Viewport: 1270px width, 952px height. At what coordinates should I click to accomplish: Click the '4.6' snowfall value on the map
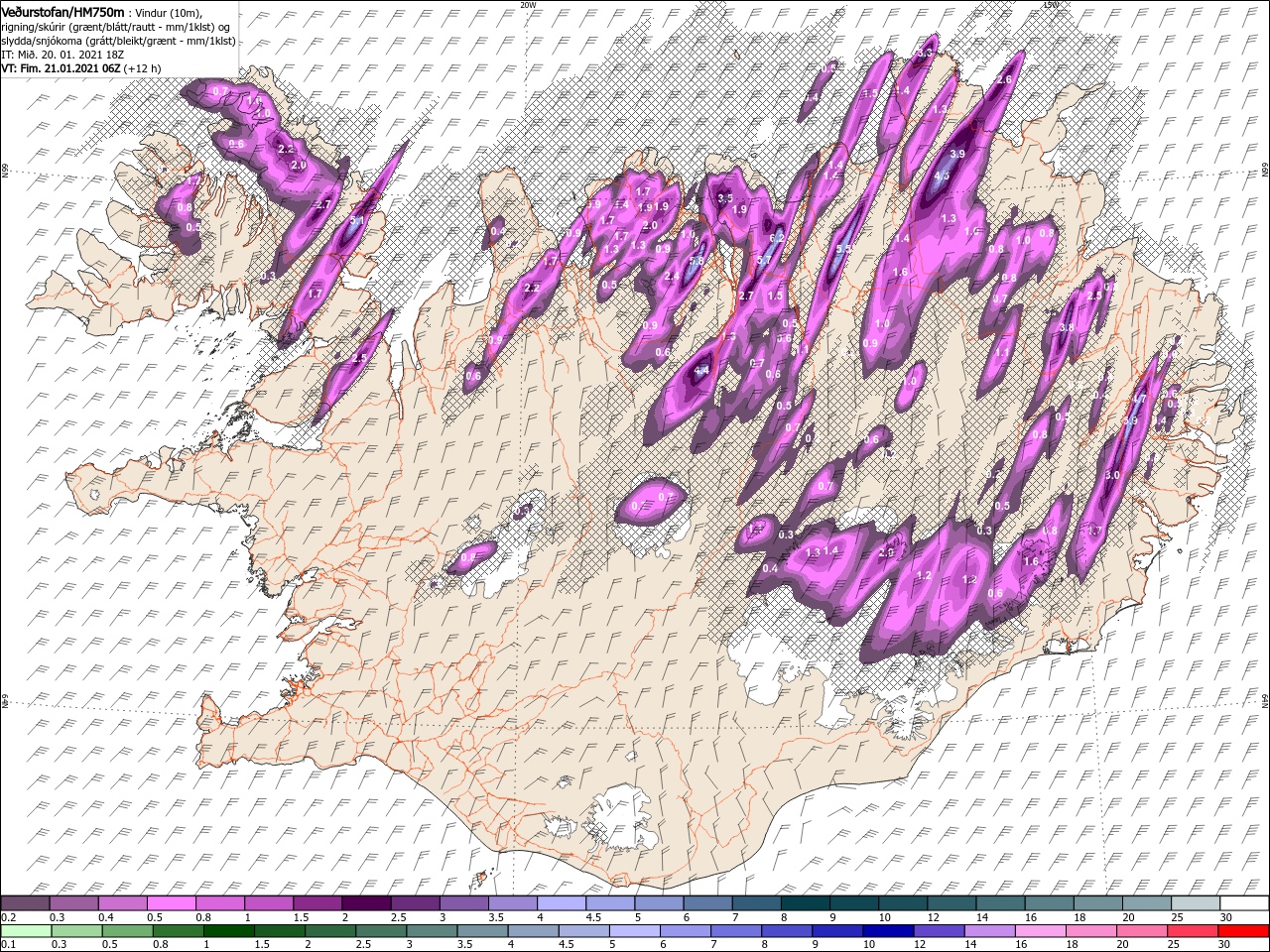[x=941, y=177]
